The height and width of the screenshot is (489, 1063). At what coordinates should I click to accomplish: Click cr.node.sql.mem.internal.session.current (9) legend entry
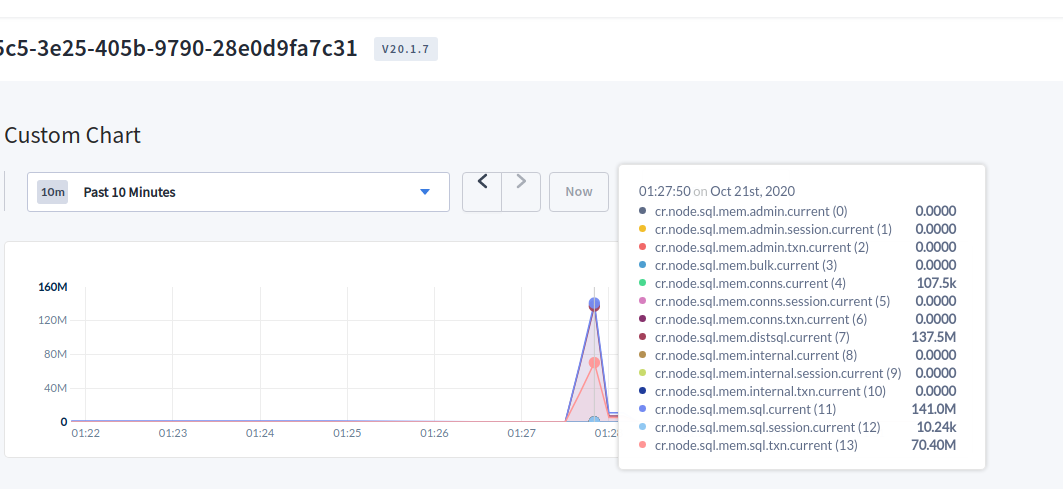[x=778, y=373]
